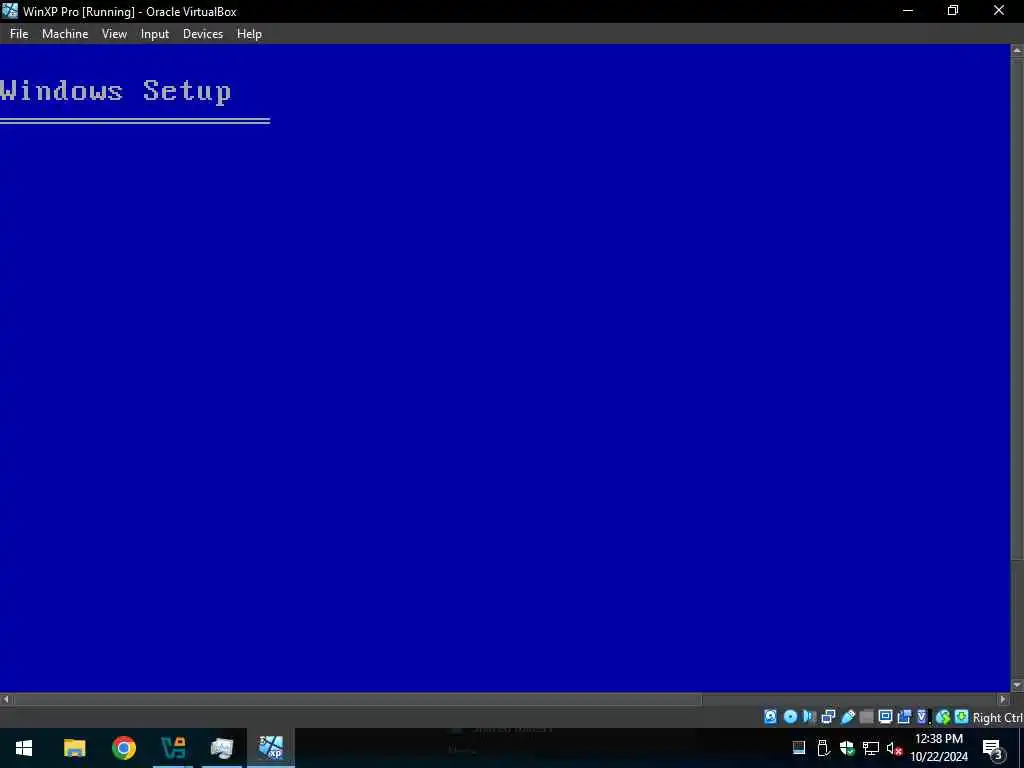
Task: Click the recording status icon
Action: [904, 717]
